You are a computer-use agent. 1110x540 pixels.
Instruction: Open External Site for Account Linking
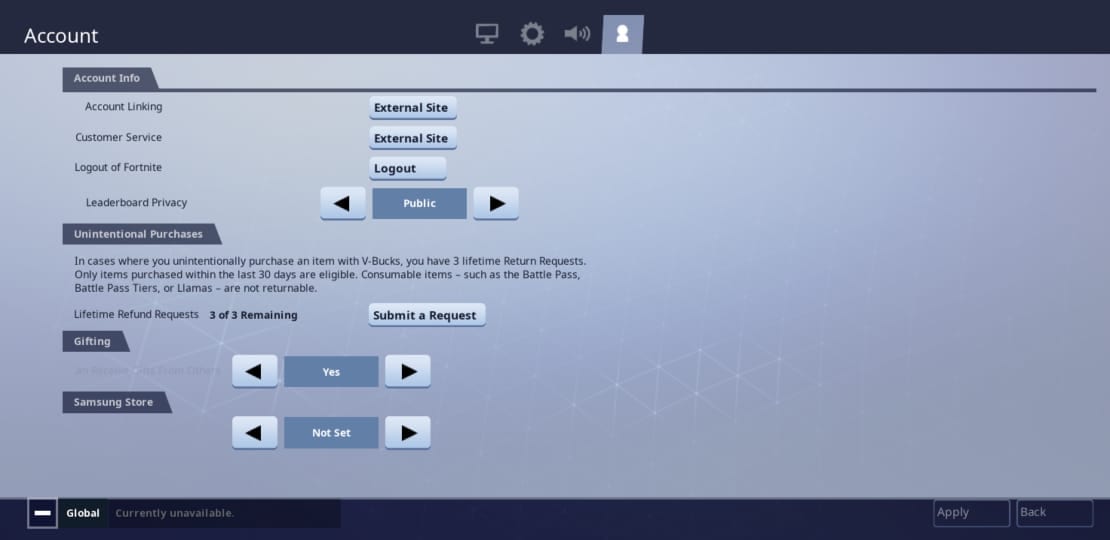click(412, 108)
